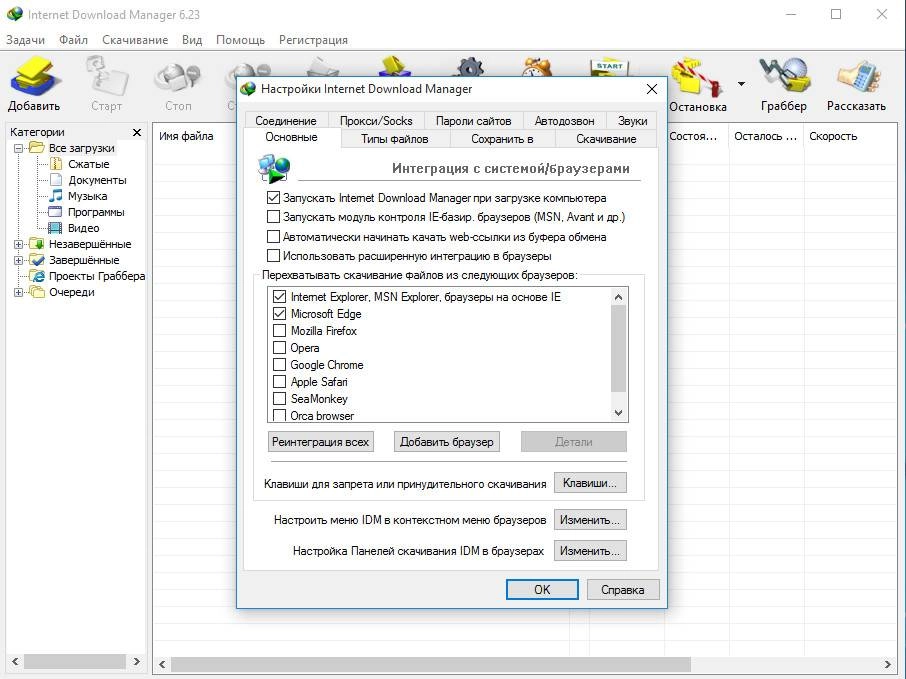Collapse the Все загрузки tree node
The width and height of the screenshot is (906, 679).
point(18,149)
